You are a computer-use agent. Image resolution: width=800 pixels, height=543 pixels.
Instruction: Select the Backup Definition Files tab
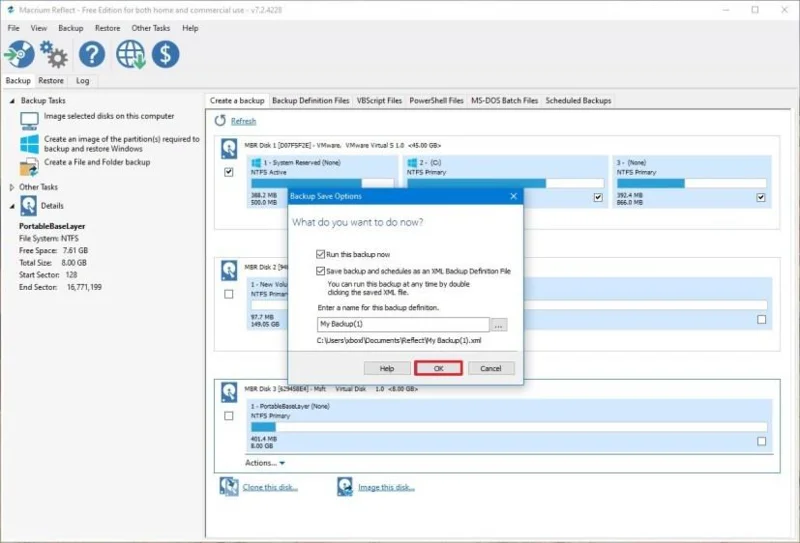tap(311, 101)
